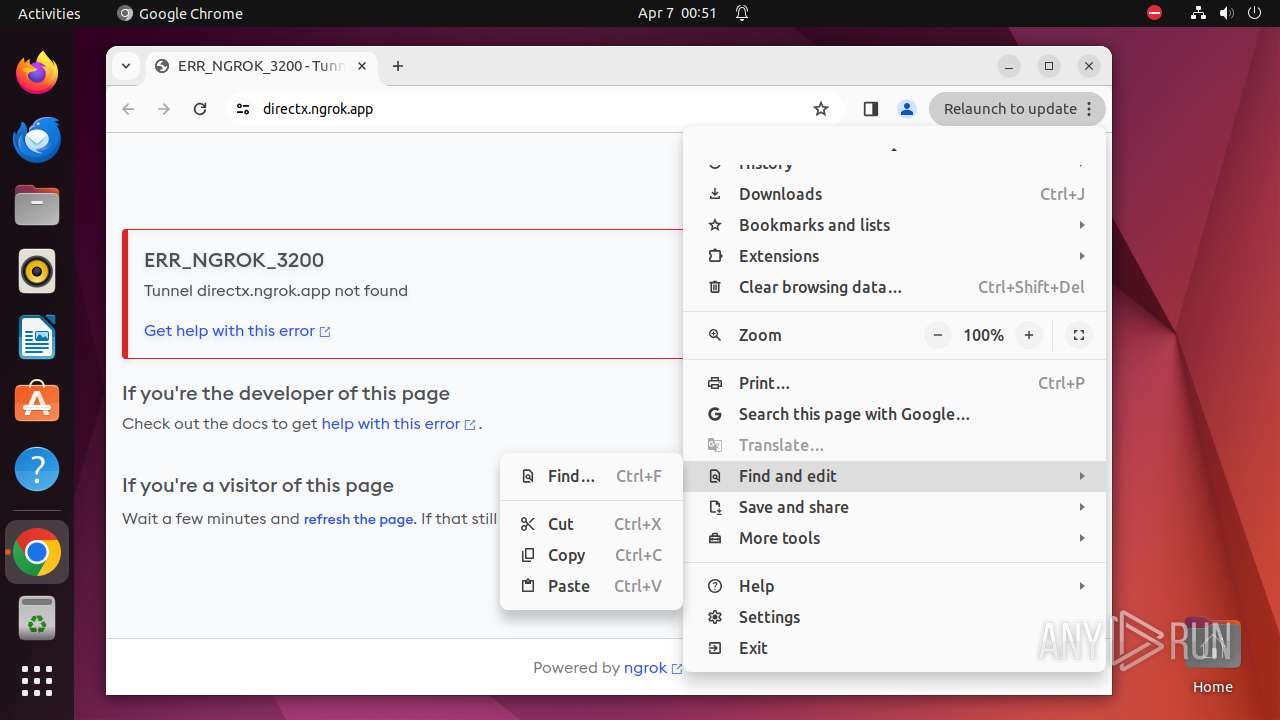Open the Chrome profile avatar

coord(907,109)
